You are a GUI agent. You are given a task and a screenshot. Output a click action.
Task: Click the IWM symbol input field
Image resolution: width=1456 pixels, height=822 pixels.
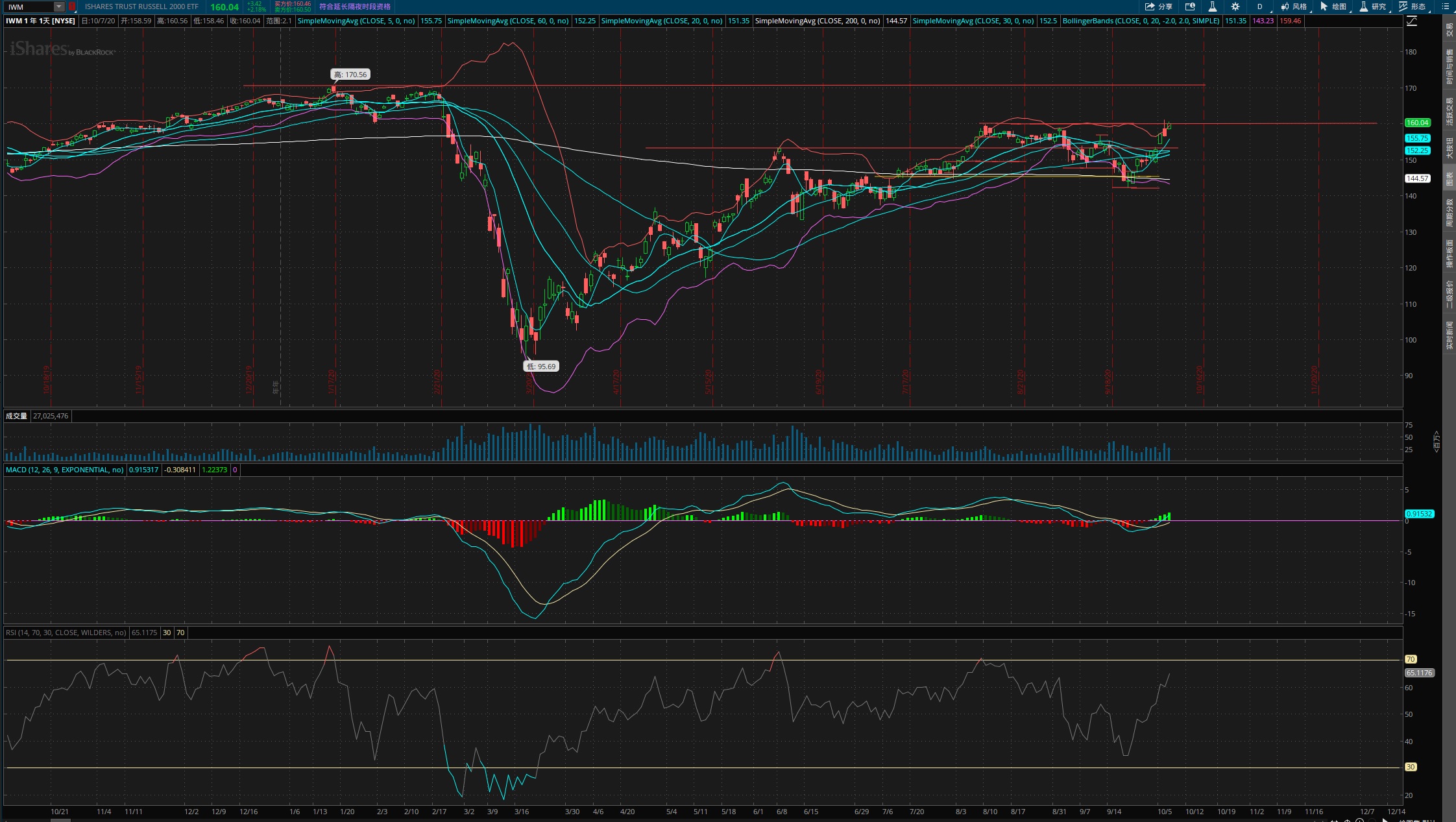point(29,6)
